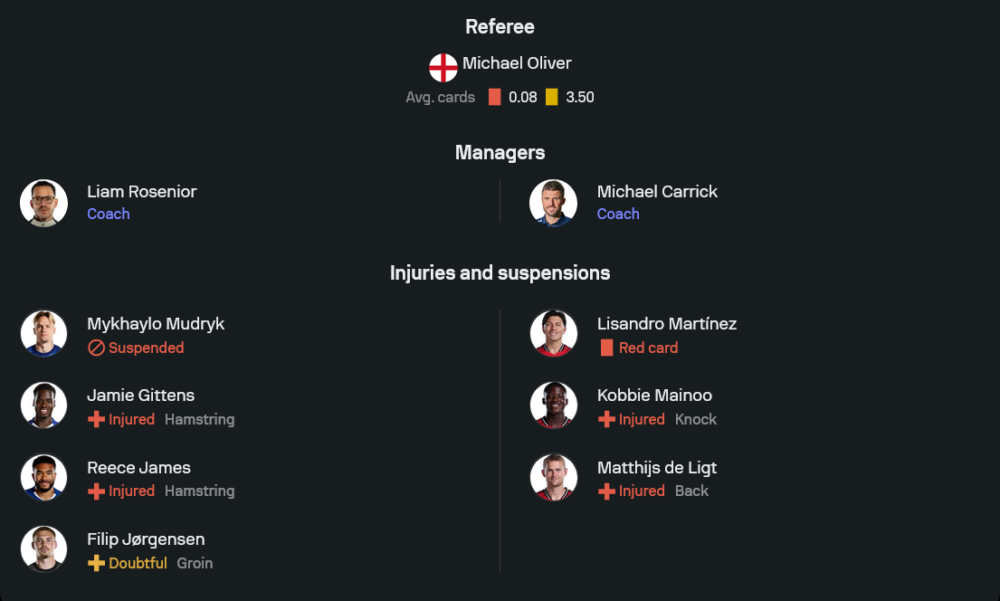
Task: View Reece James player name link
Action: coord(138,467)
